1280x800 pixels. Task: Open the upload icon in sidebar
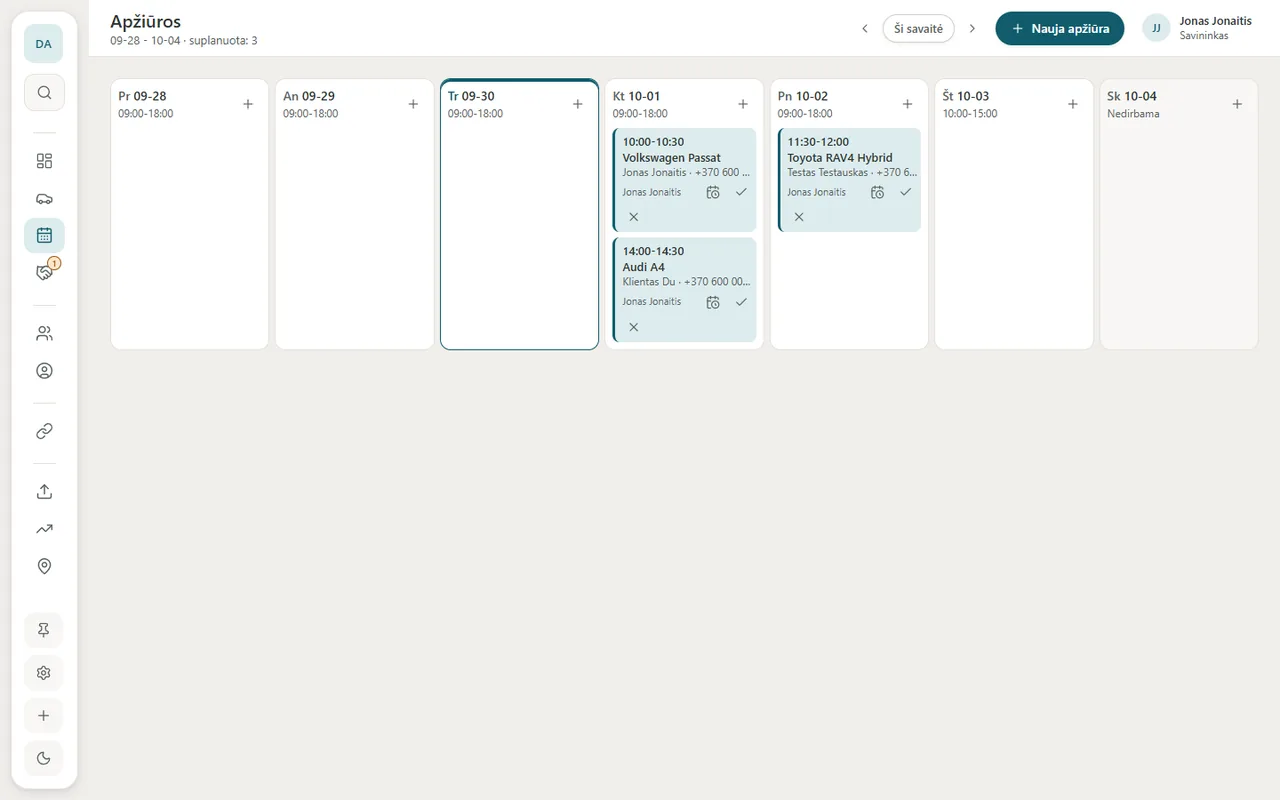44,492
